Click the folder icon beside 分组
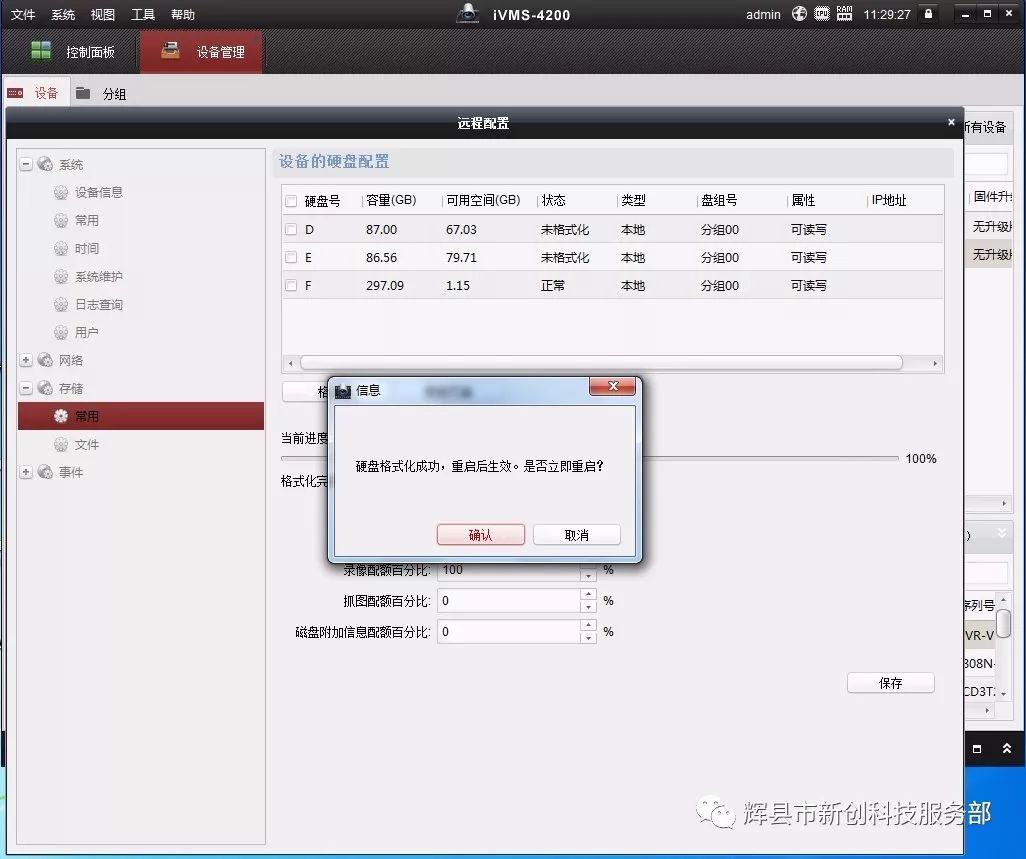This screenshot has width=1026, height=859. 83,94
